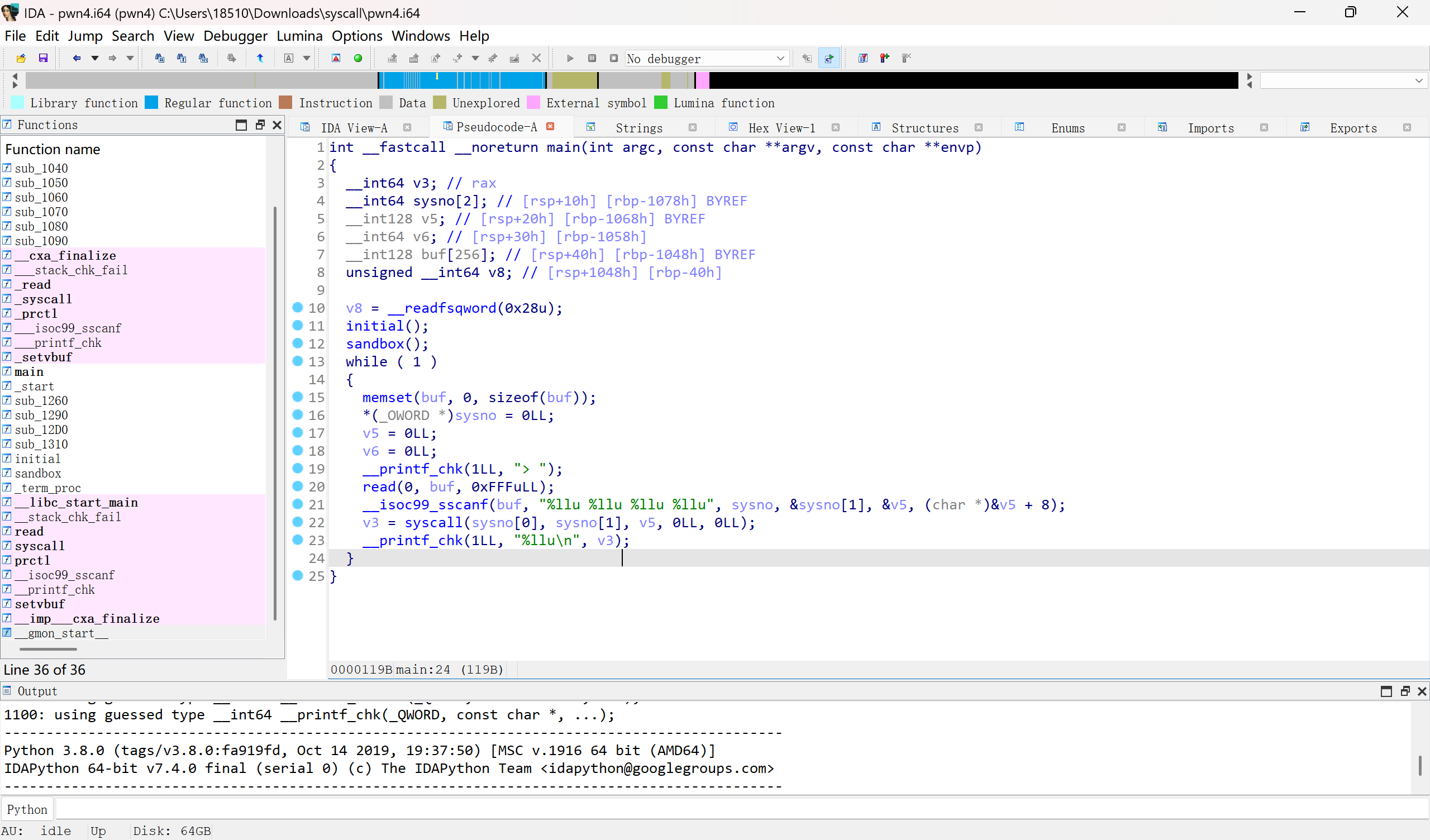Select _prctl in the Functions list
Viewport: 1430px width, 840px height.
pos(36,313)
